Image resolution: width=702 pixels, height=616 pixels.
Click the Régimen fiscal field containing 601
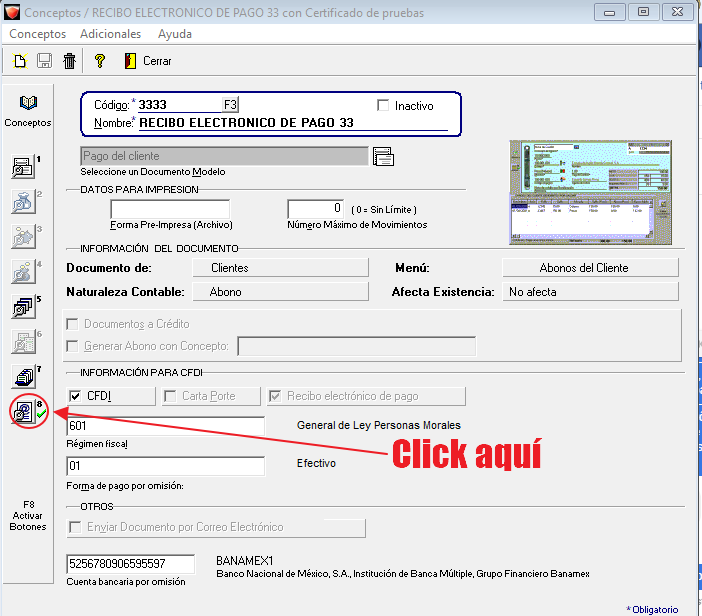pyautogui.click(x=165, y=426)
